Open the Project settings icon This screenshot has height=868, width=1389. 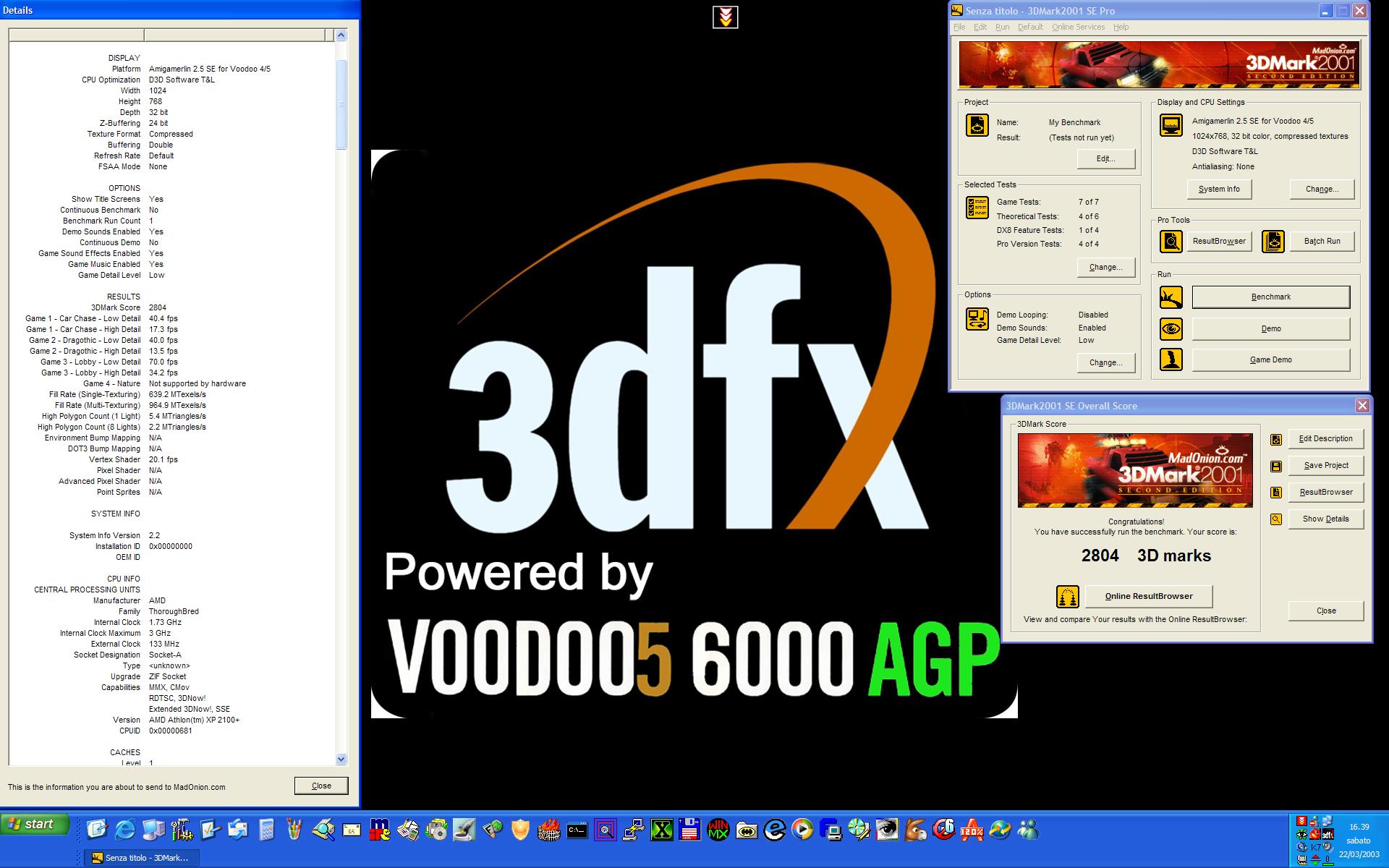click(977, 125)
